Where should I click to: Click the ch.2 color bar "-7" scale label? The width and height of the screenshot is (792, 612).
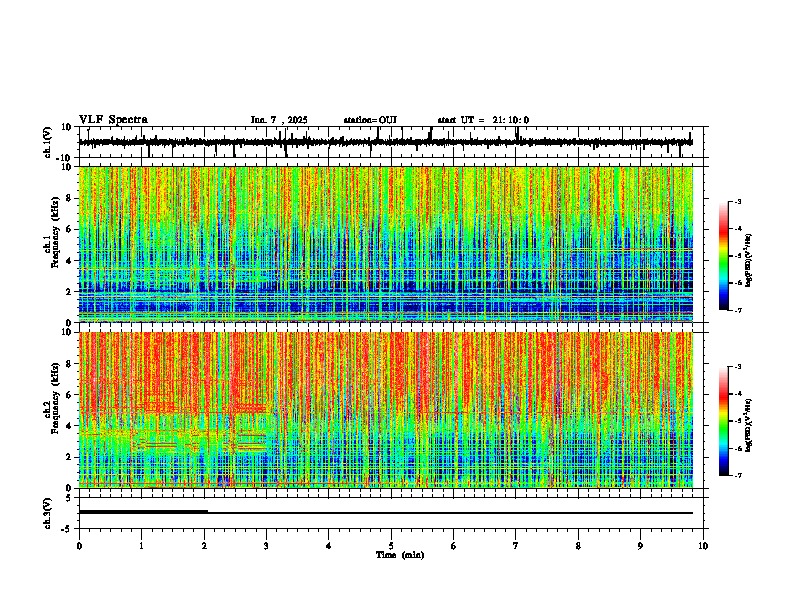coord(737,476)
